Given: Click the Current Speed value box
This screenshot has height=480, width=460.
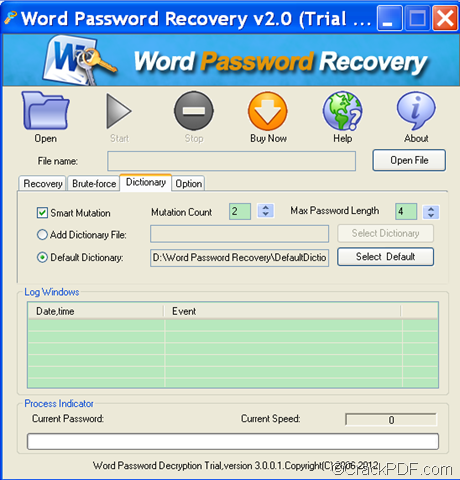Looking at the screenshot, I should point(391,420).
